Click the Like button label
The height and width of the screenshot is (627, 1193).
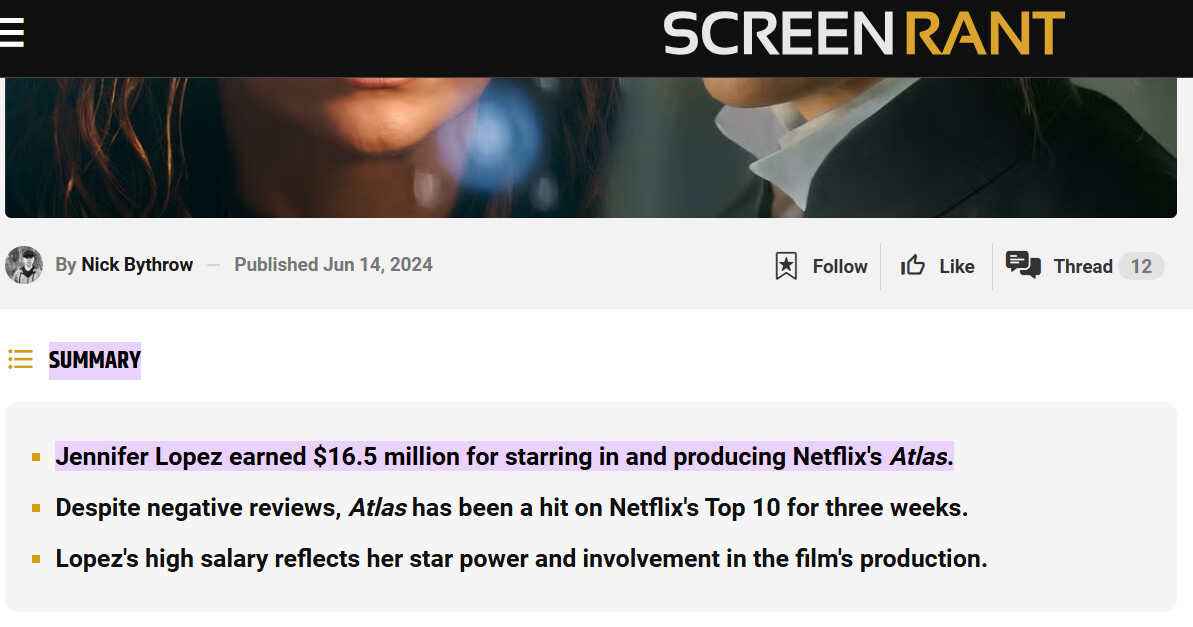click(956, 266)
